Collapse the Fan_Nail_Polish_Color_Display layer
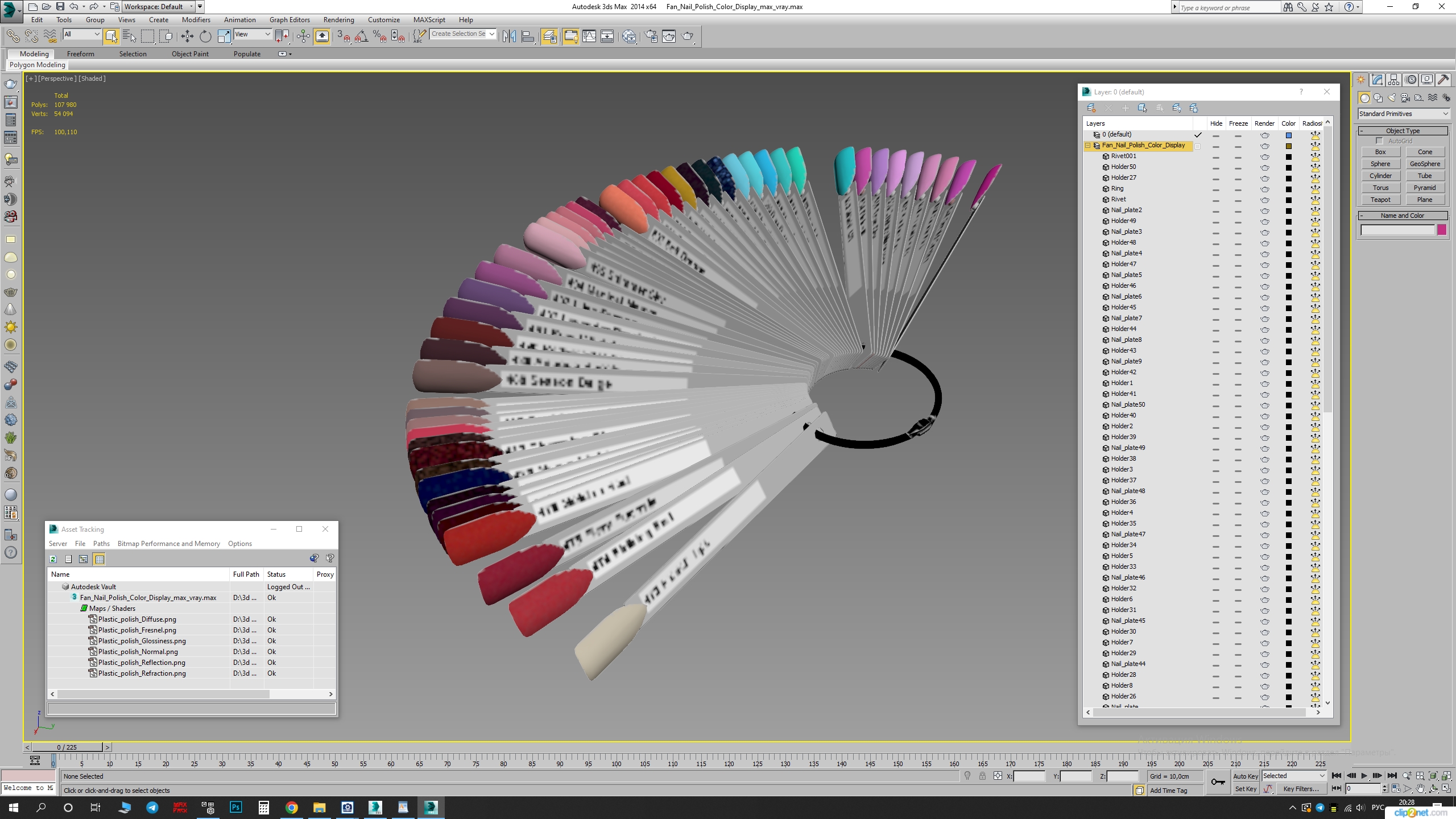 (x=1088, y=146)
